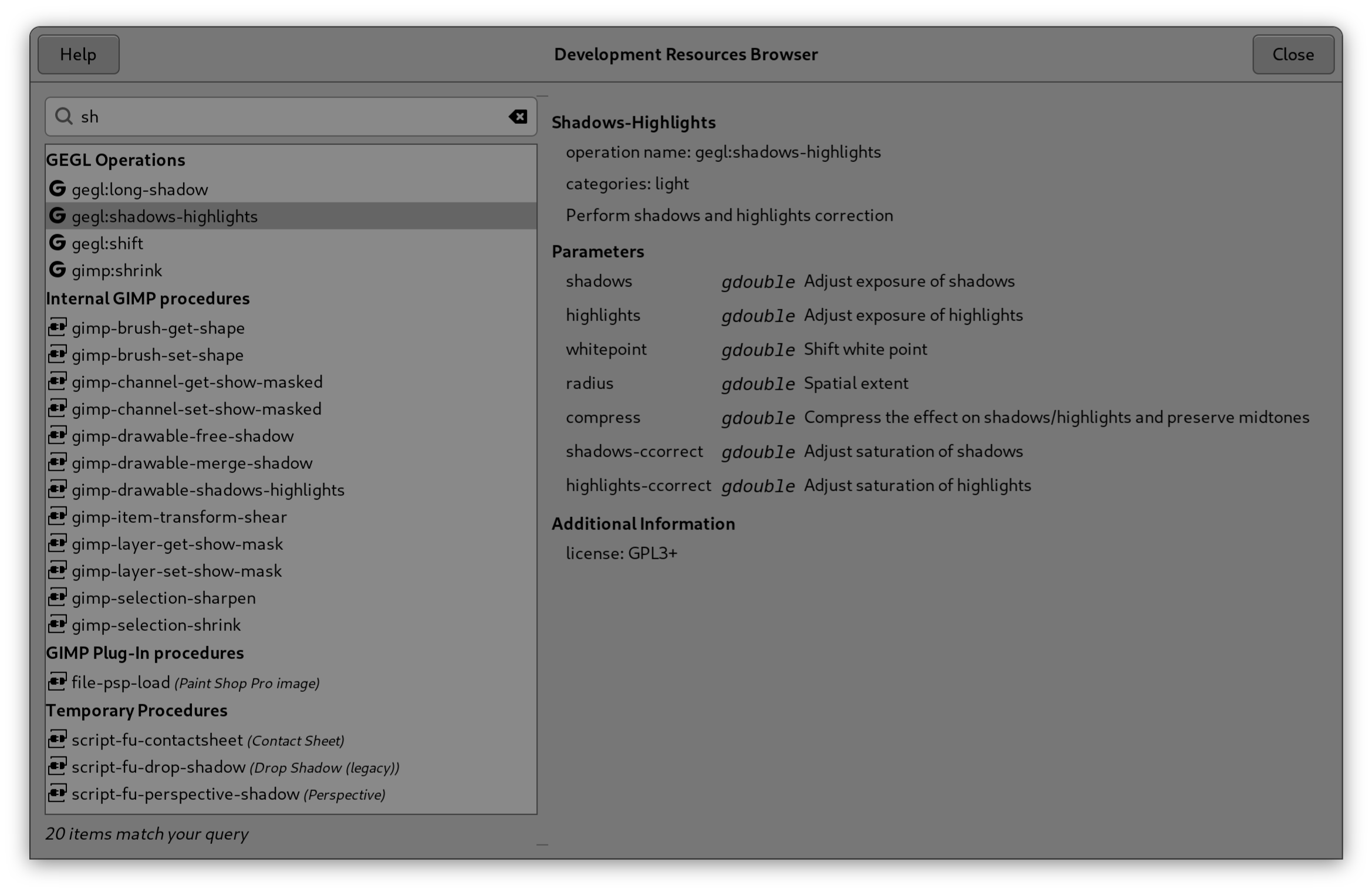Focus the search field containing 'sh'
This screenshot has height=892, width=1372.
point(290,117)
